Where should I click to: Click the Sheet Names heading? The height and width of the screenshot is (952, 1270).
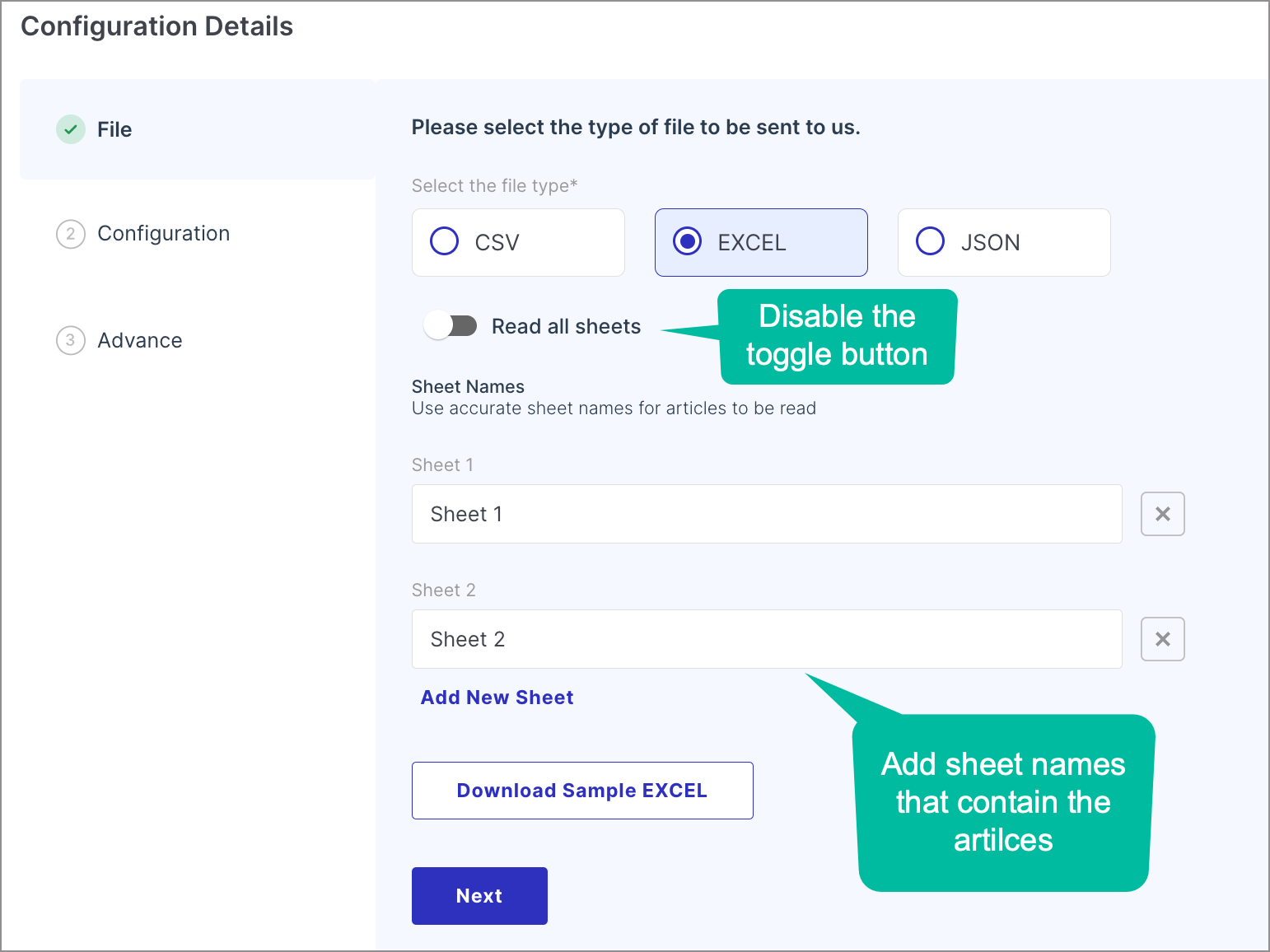pos(468,386)
